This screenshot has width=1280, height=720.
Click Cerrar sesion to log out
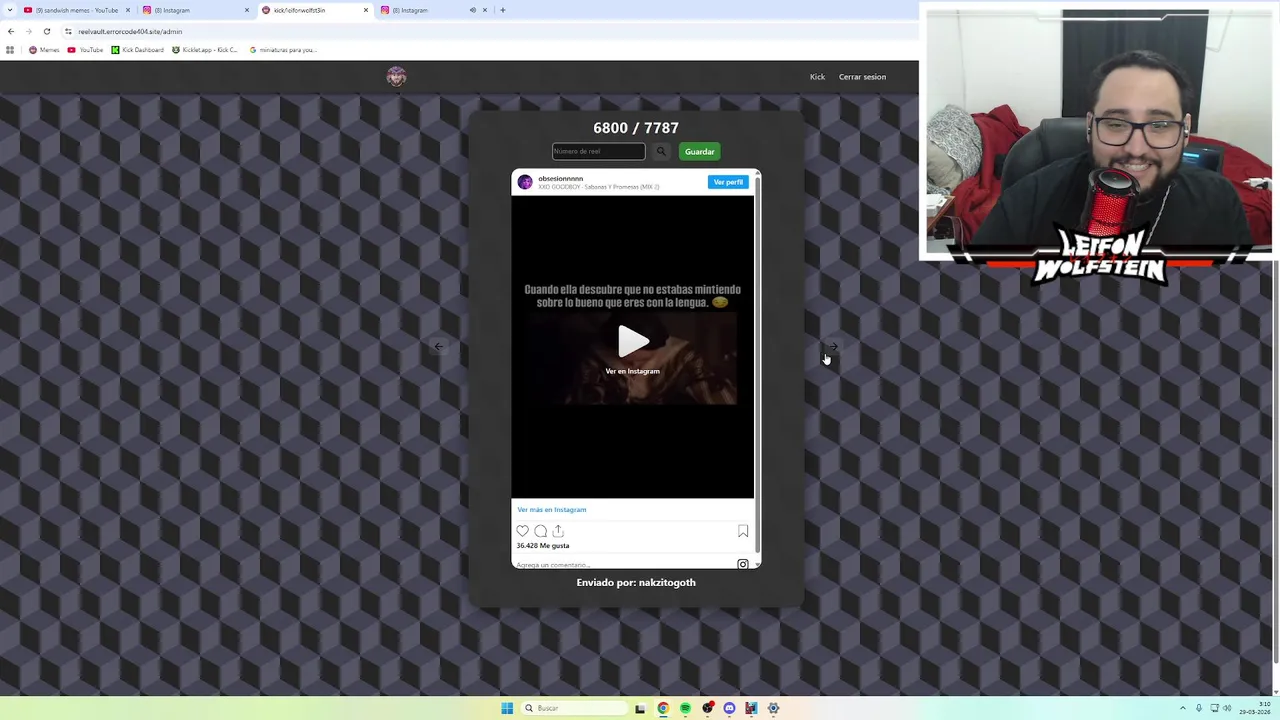pos(862,77)
